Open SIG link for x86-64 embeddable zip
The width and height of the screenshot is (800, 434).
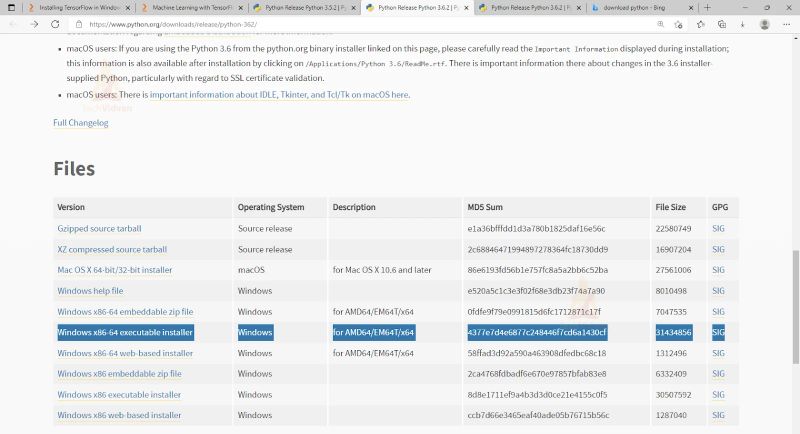718,312
